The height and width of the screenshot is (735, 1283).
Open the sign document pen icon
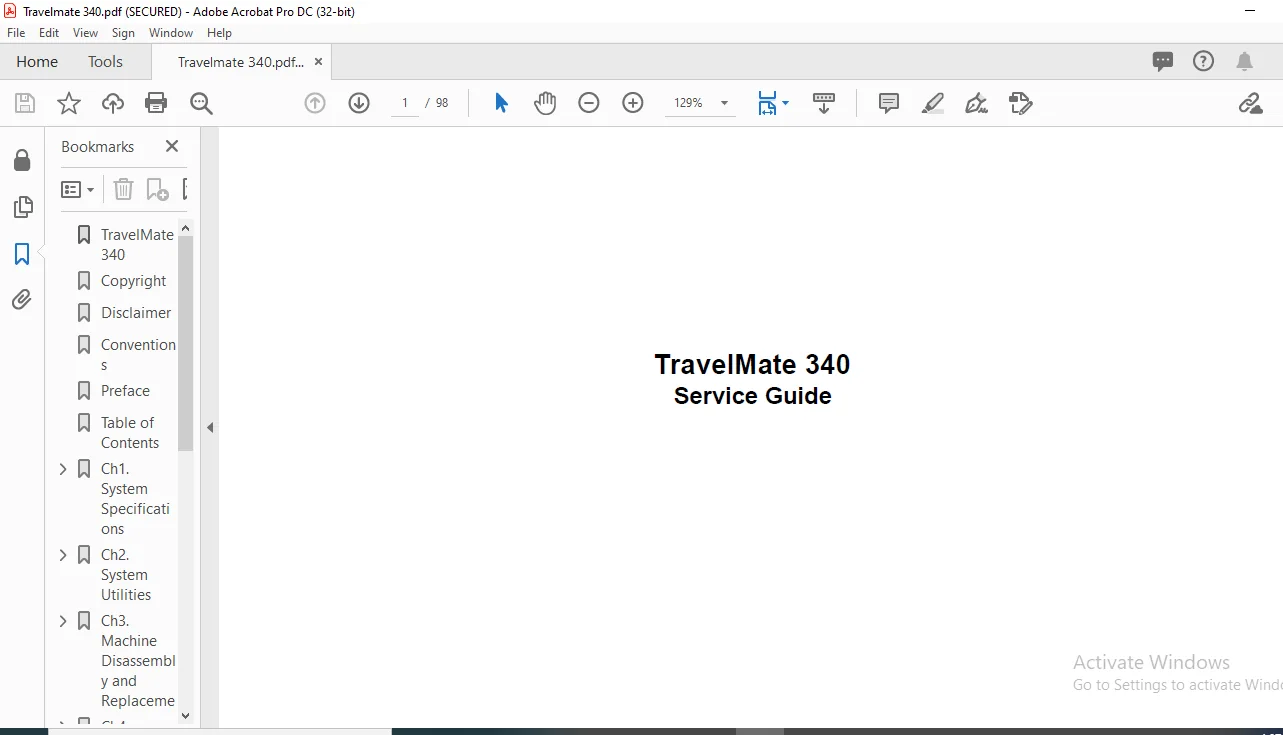point(976,103)
